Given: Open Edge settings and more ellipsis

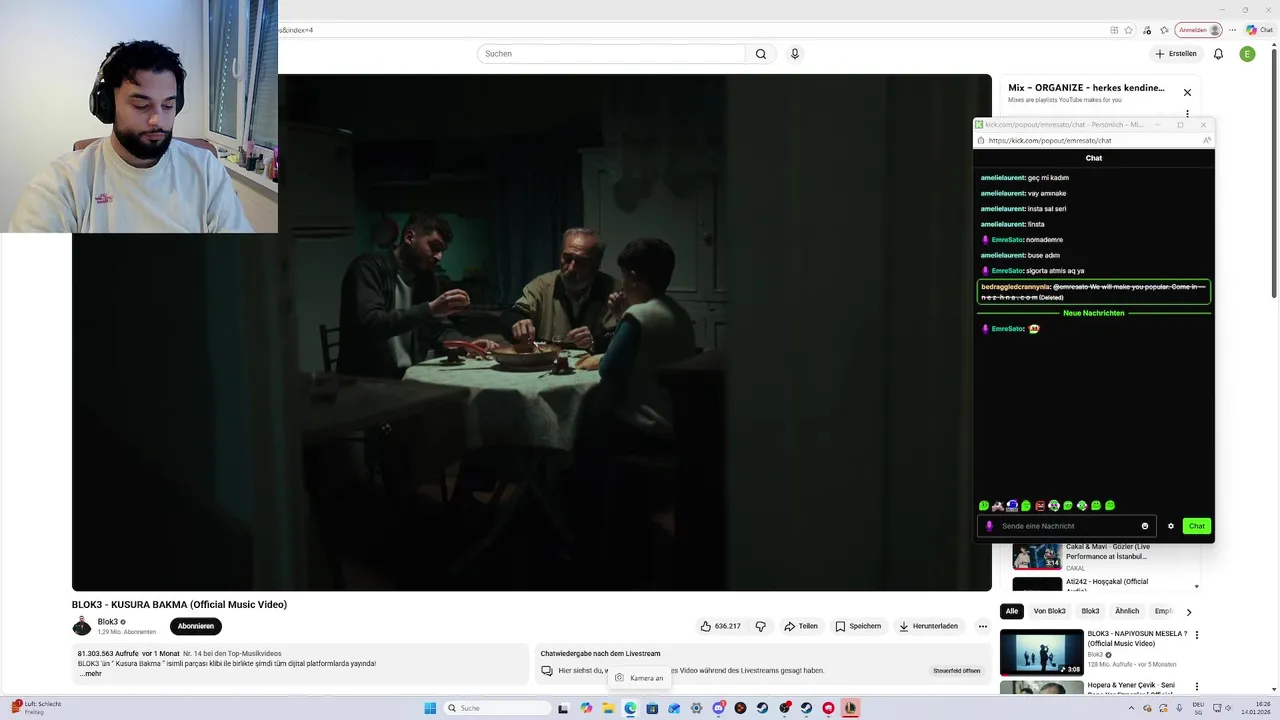Looking at the screenshot, I should point(1234,30).
